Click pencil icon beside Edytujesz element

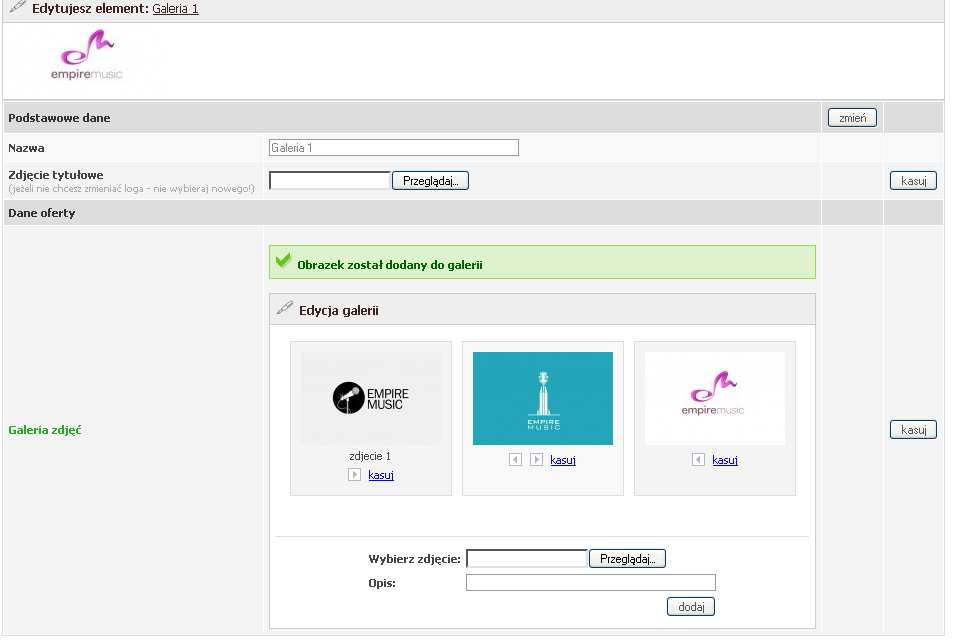click(x=18, y=6)
